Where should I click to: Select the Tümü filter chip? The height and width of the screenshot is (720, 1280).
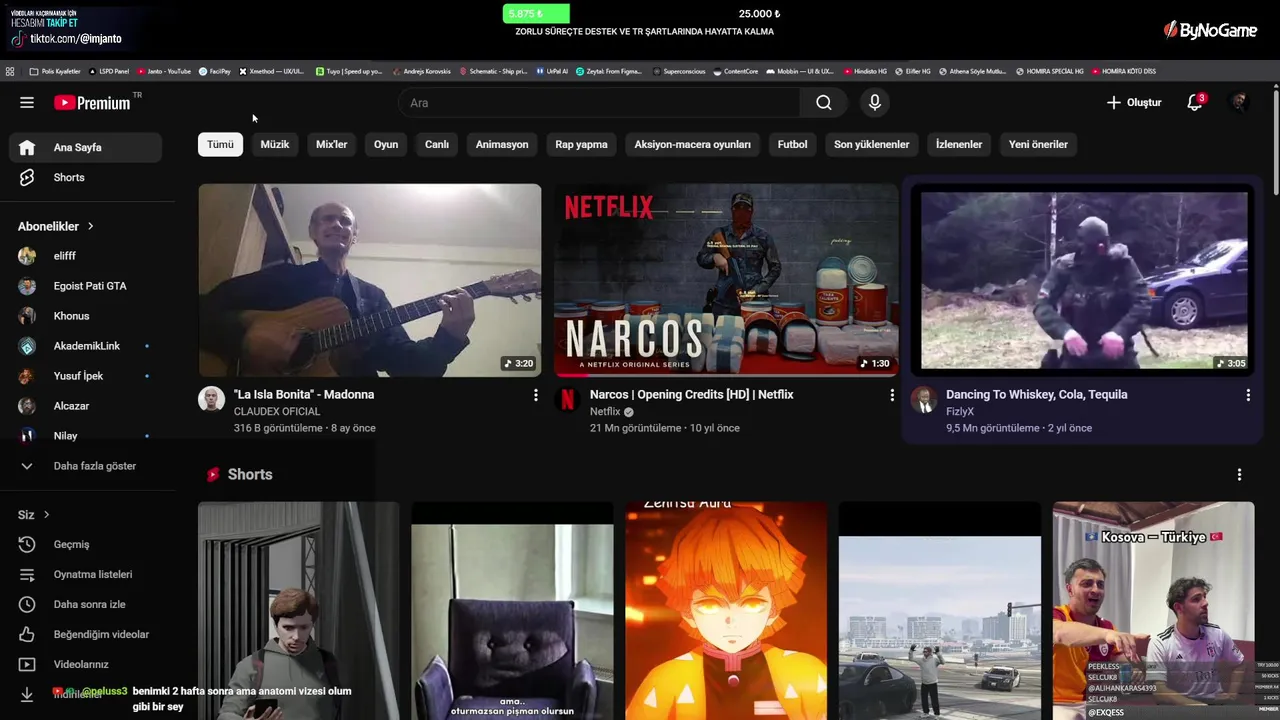tap(220, 144)
